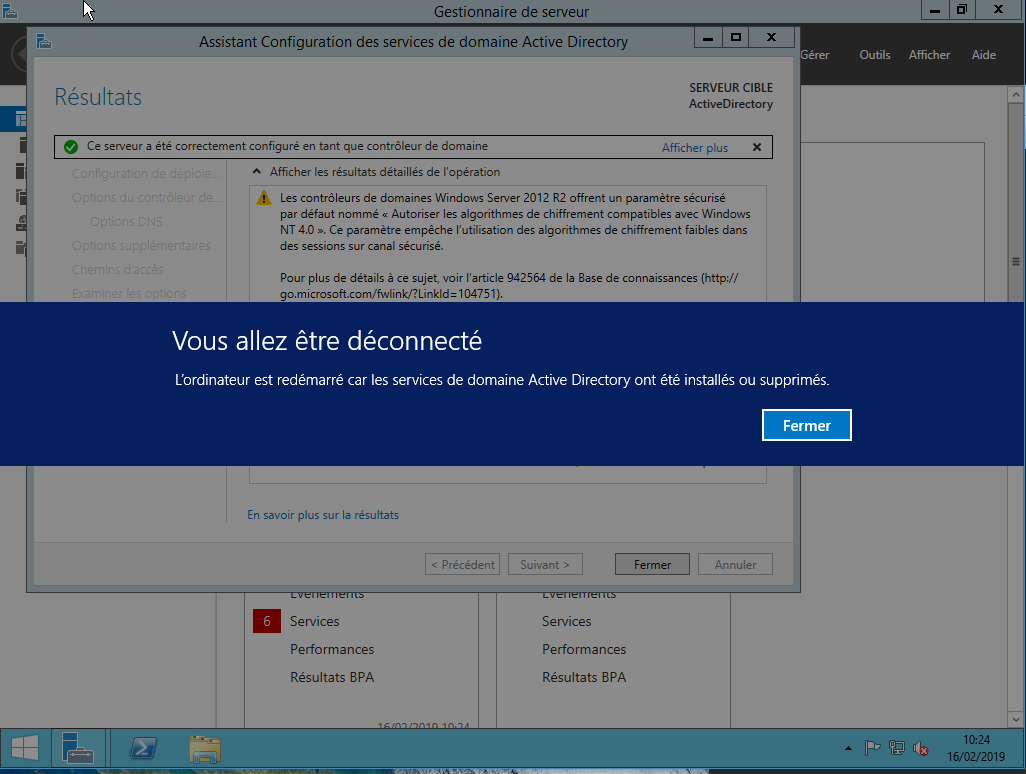Open Performances in the right server tile
Viewport: 1026px width, 774px height.
coord(584,650)
